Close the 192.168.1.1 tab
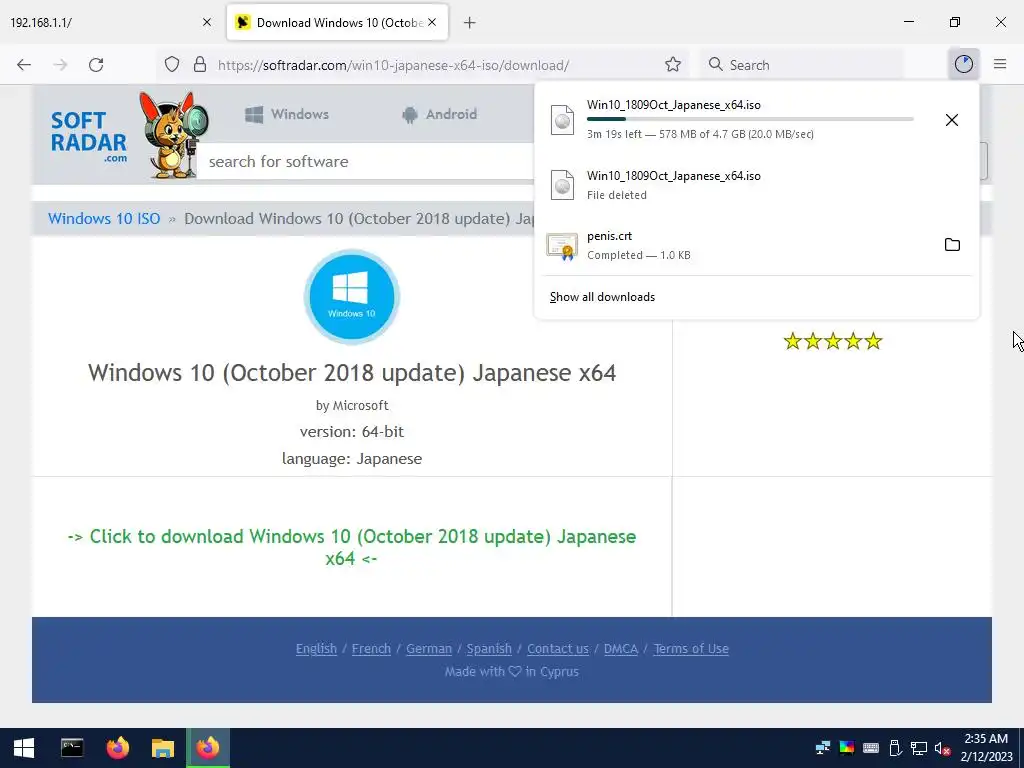 point(207,22)
